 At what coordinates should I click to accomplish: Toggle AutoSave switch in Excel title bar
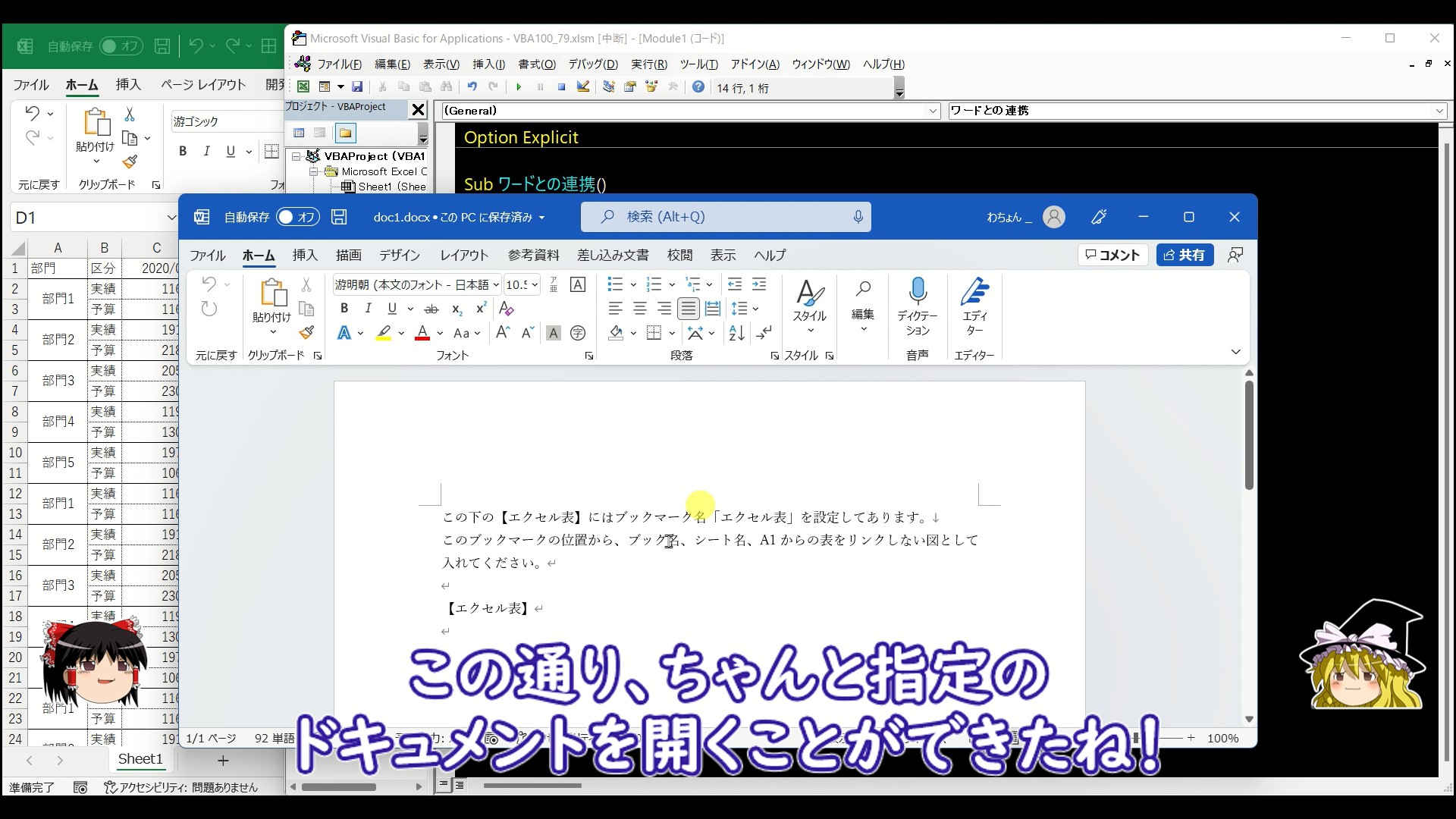click(x=121, y=46)
